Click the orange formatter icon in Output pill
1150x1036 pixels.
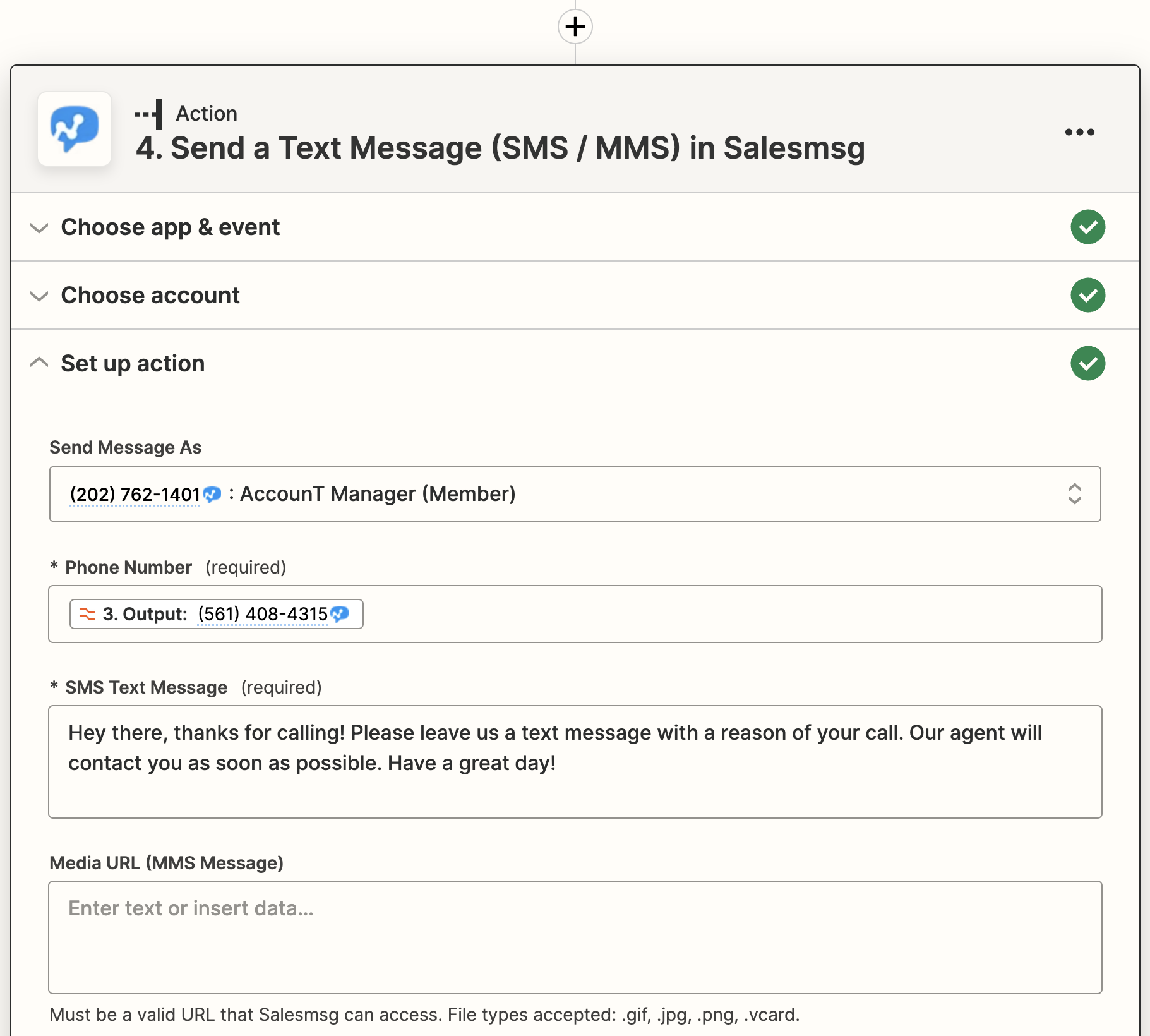(87, 614)
